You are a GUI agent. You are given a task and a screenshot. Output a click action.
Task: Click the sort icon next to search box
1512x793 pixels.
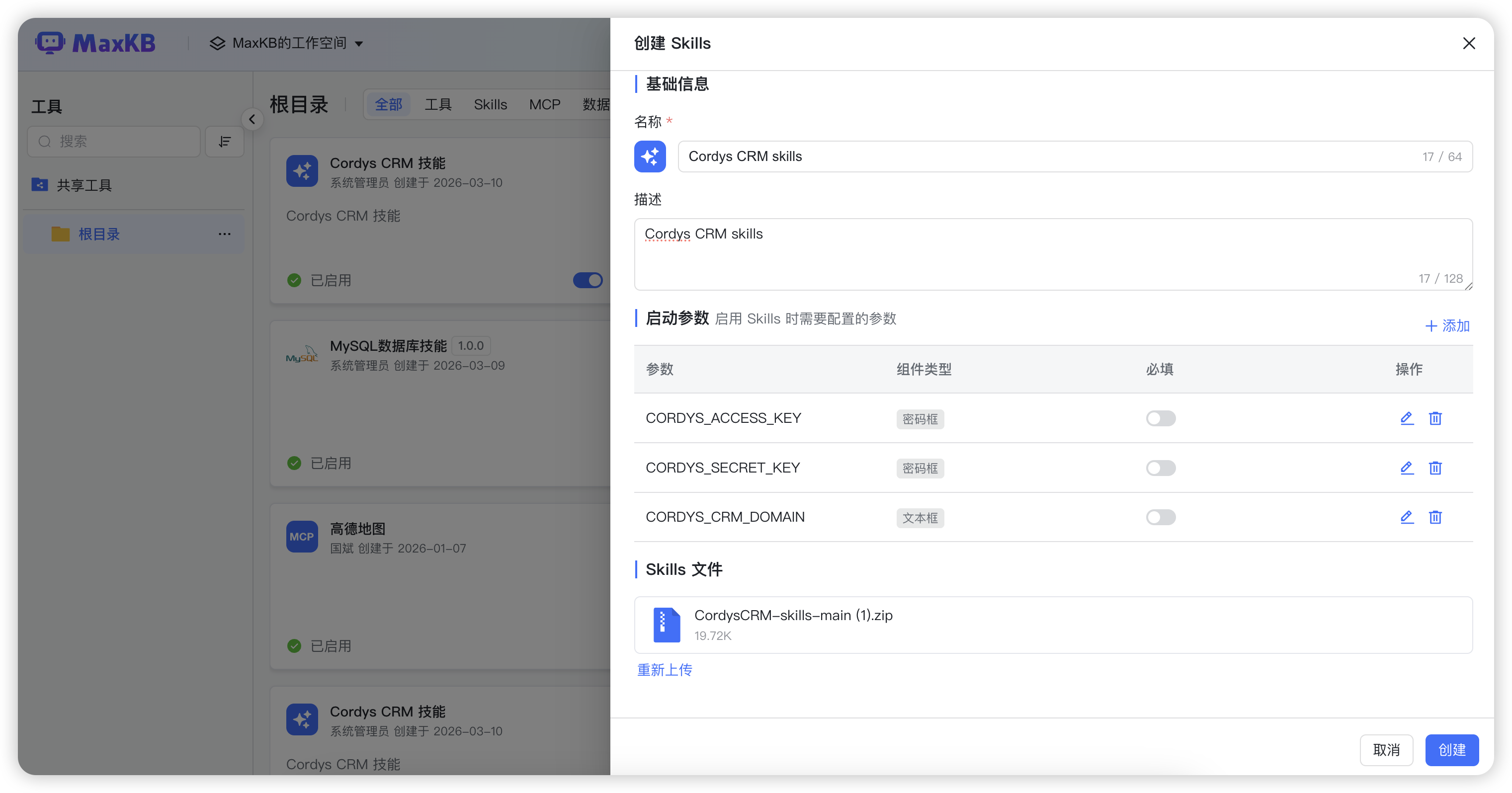click(x=224, y=141)
